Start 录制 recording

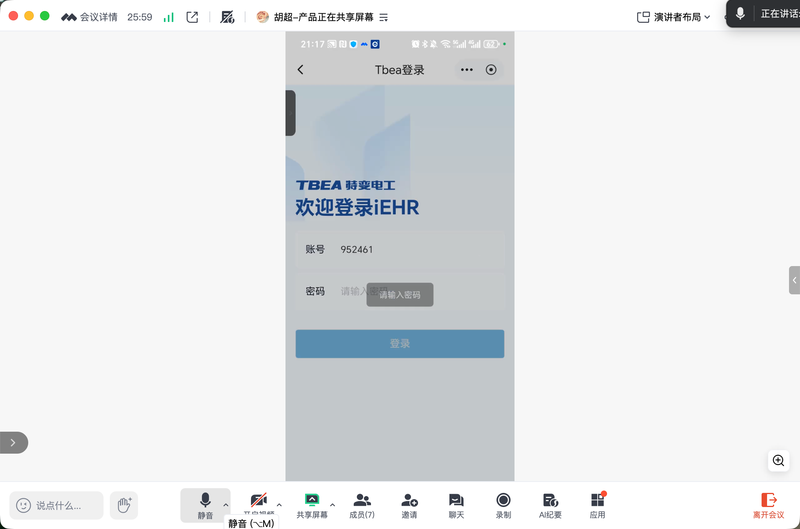click(x=503, y=506)
